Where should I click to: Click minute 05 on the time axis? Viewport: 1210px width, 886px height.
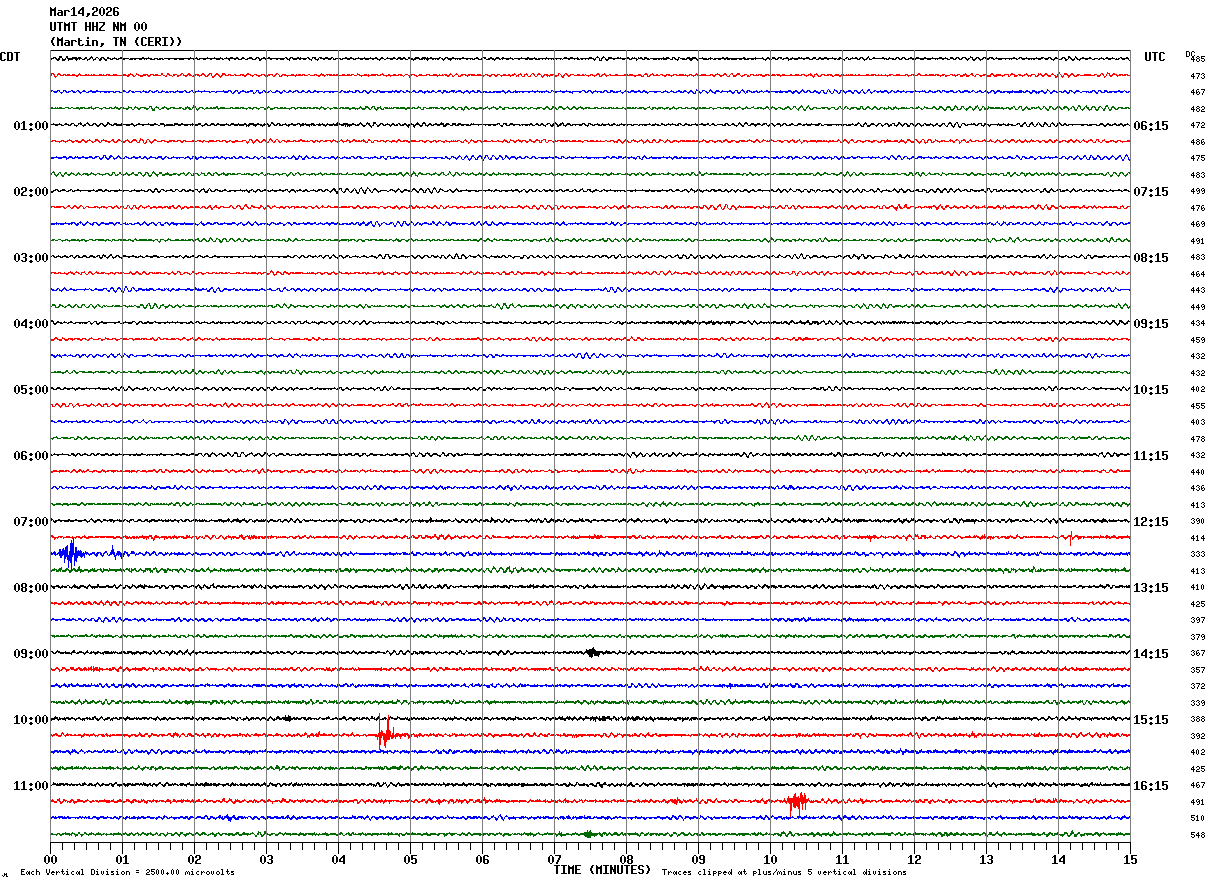pyautogui.click(x=410, y=859)
